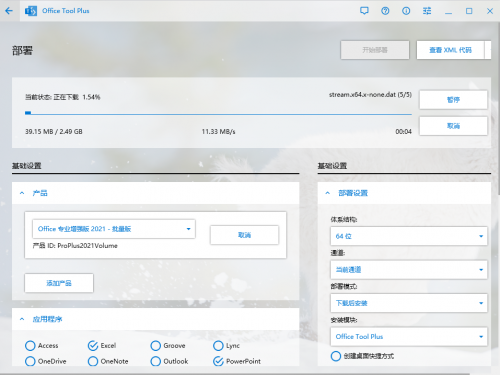Pause the download with 暂停
Screen dimensions: 500x375
[x=453, y=100]
